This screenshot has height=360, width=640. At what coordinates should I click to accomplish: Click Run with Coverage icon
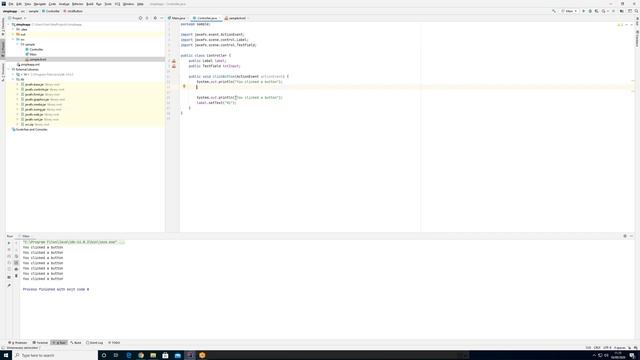597,11
